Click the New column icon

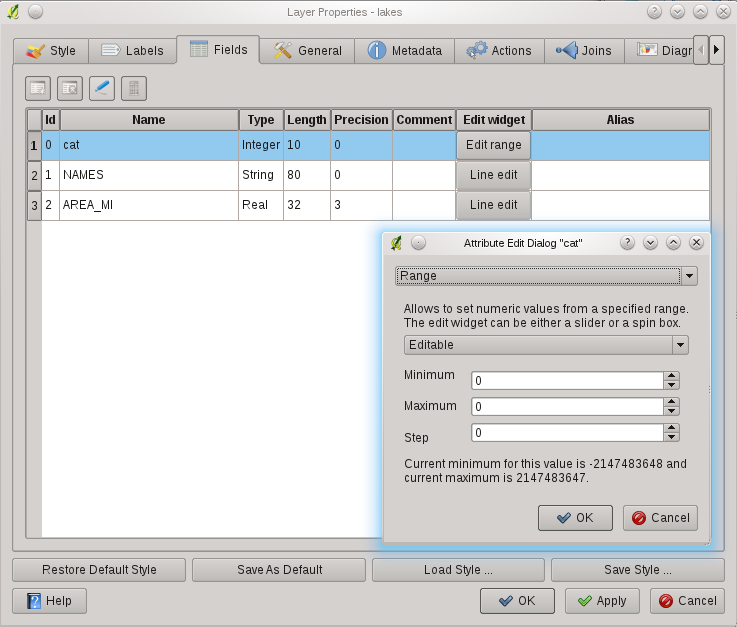(38, 88)
